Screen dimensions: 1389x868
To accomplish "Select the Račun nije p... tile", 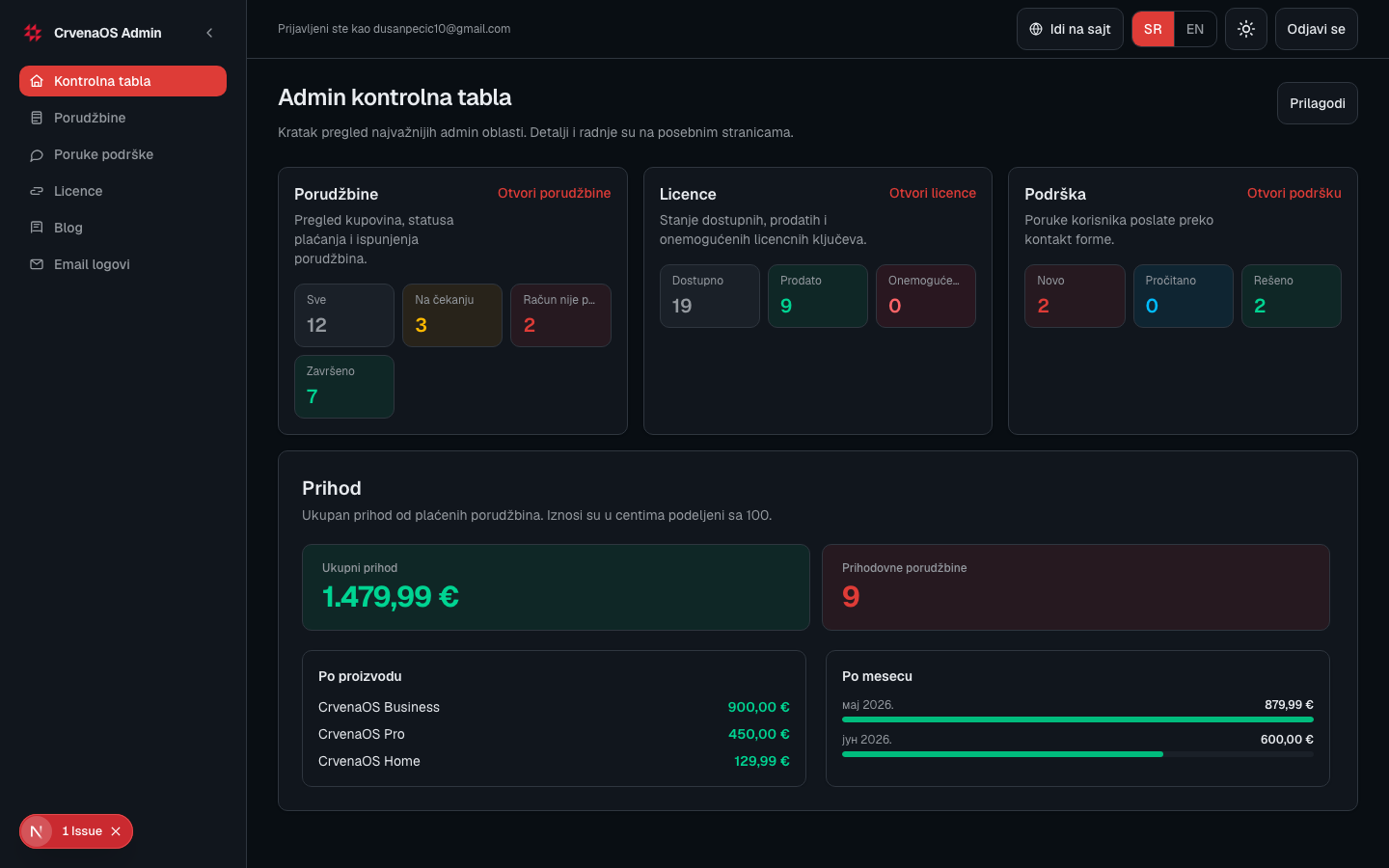I will pos(560,315).
